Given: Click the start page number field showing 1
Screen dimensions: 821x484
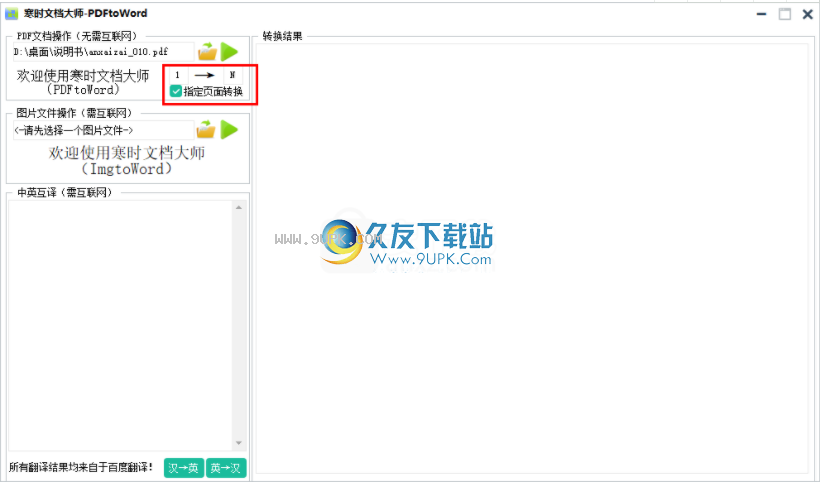Looking at the screenshot, I should 178,75.
